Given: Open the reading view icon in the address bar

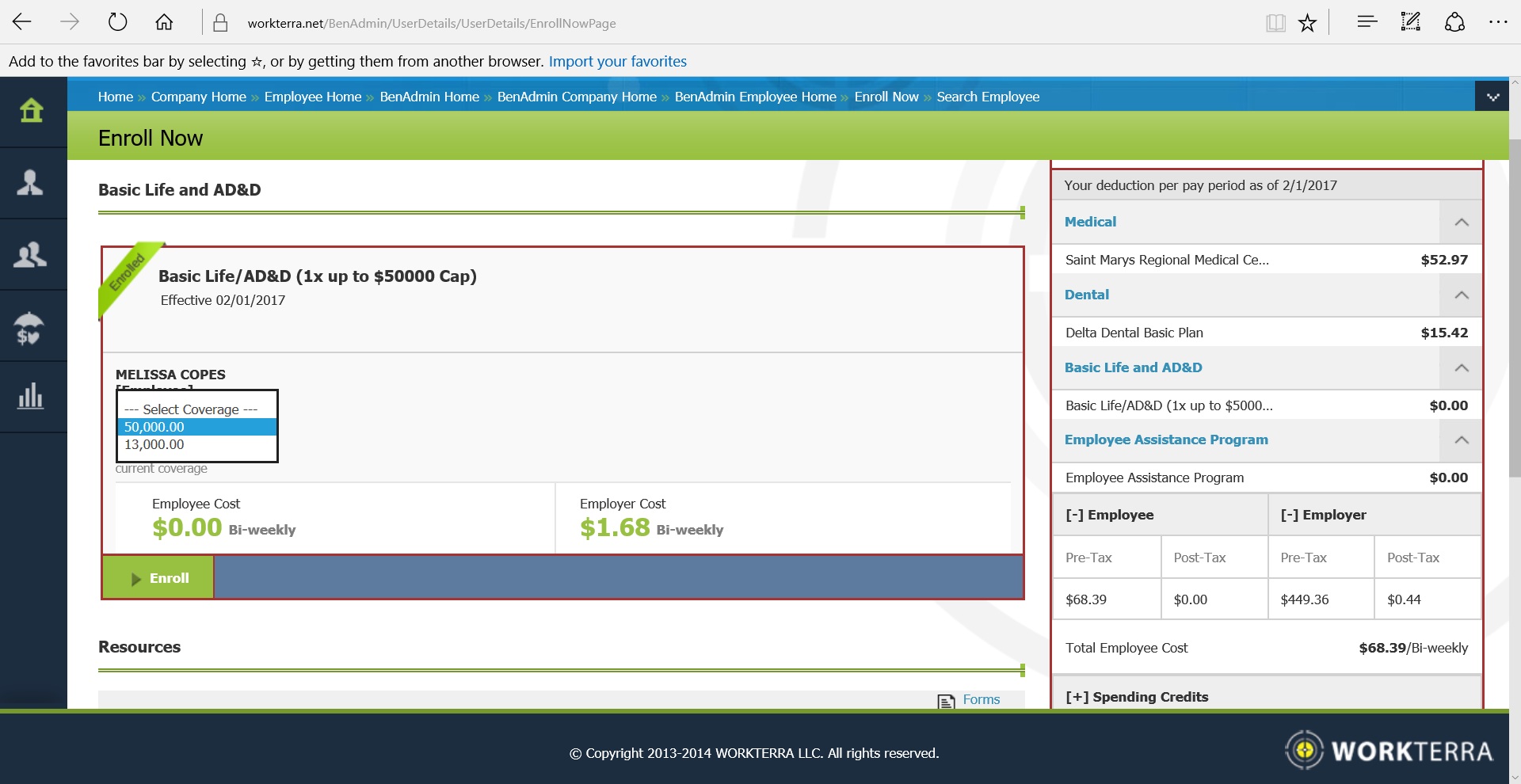Looking at the screenshot, I should click(x=1275, y=23).
